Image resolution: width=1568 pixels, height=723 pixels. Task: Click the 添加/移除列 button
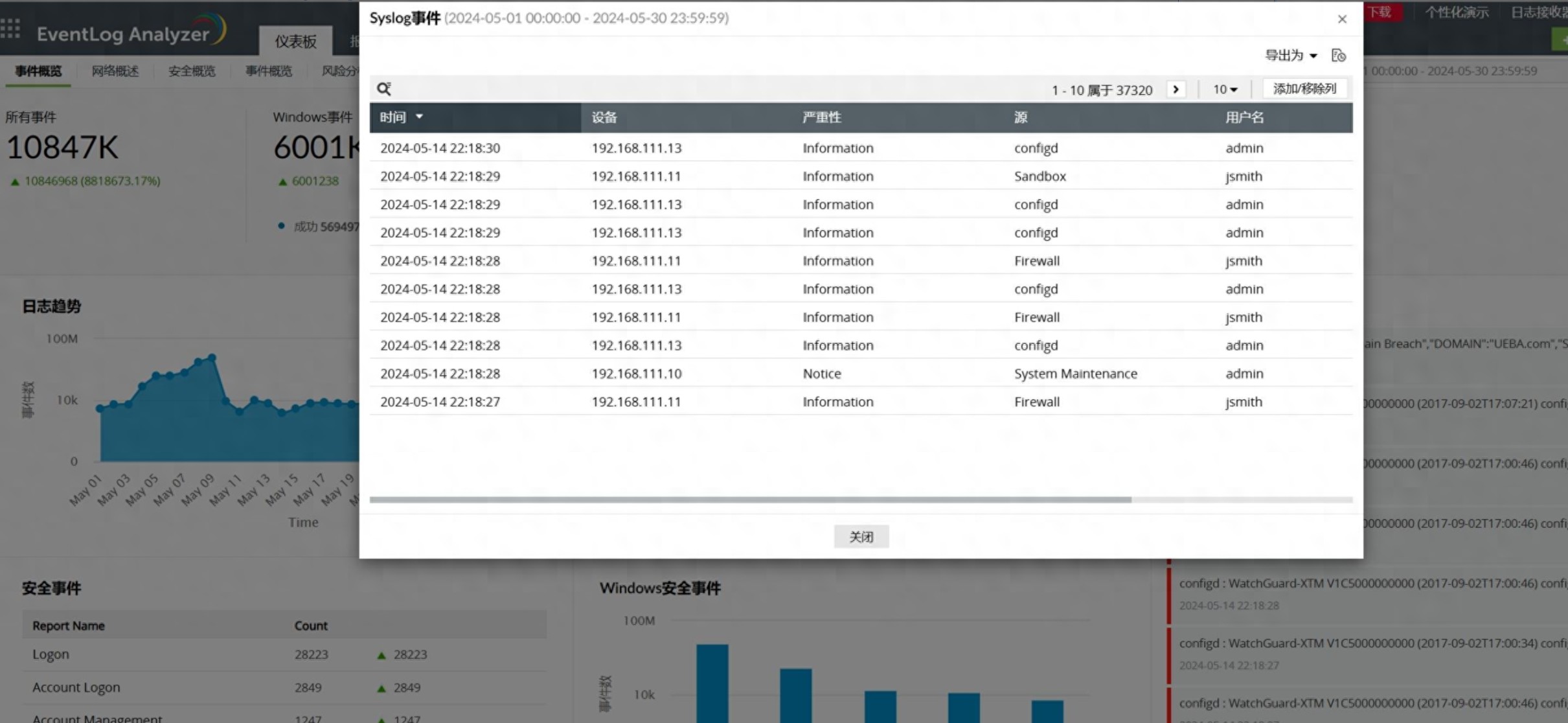[x=1304, y=89]
